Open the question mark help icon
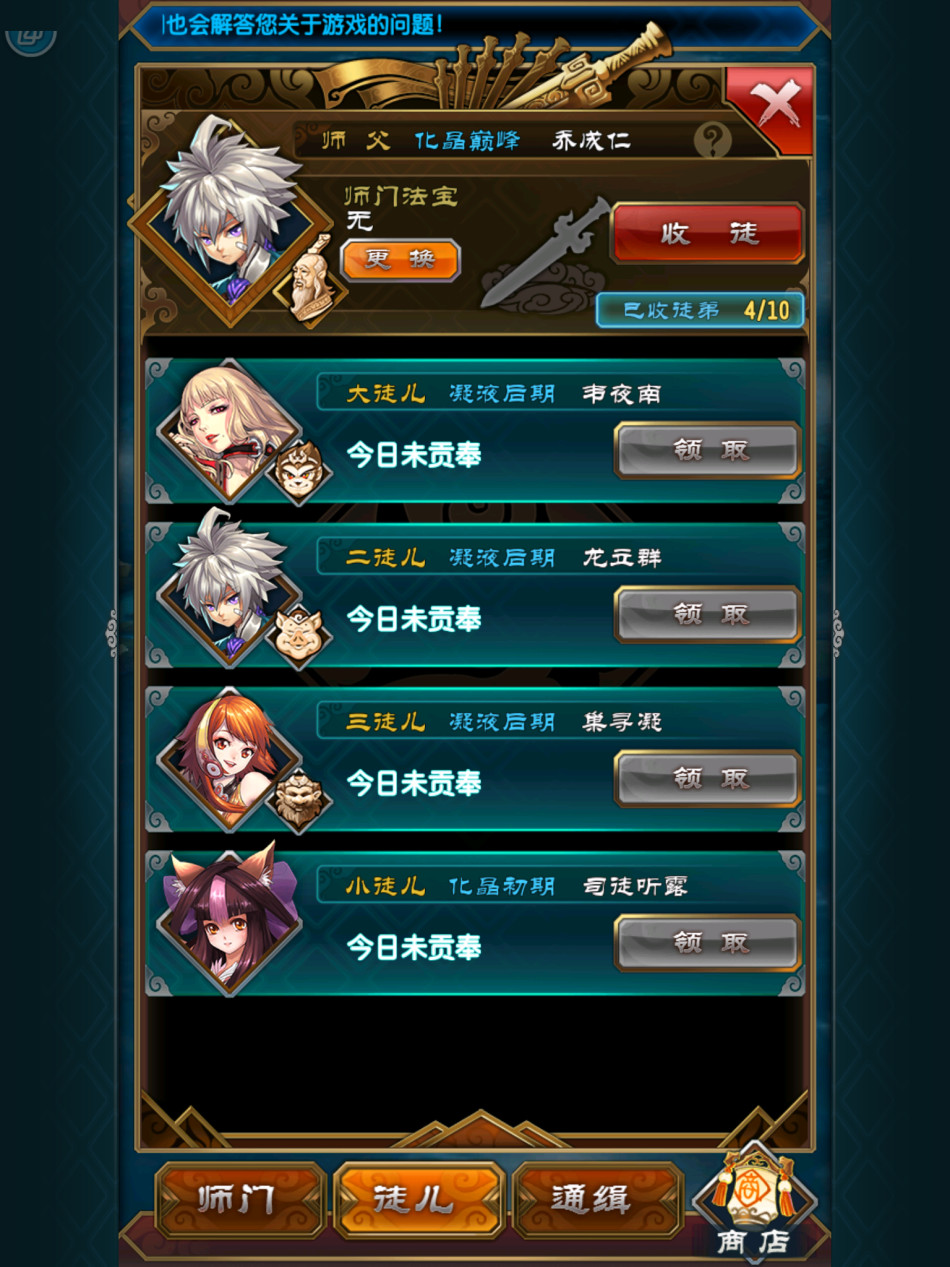 coord(712,141)
